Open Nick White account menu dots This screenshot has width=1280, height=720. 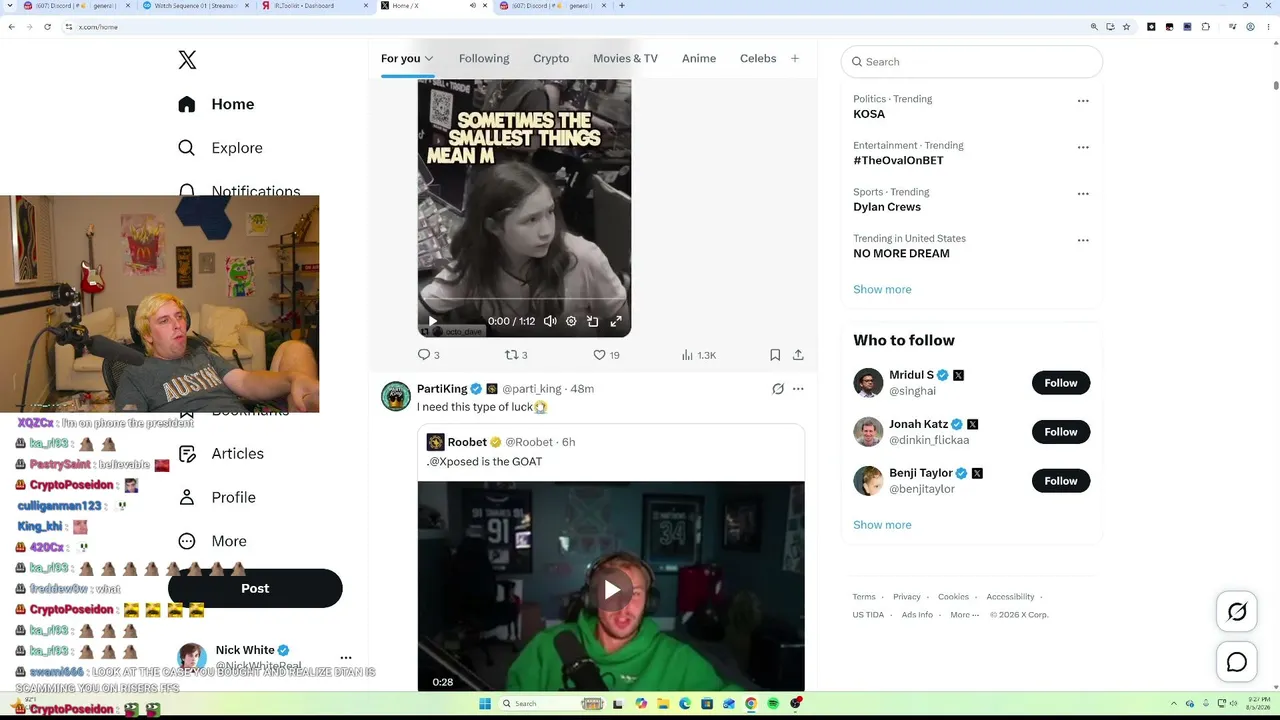pyautogui.click(x=346, y=658)
